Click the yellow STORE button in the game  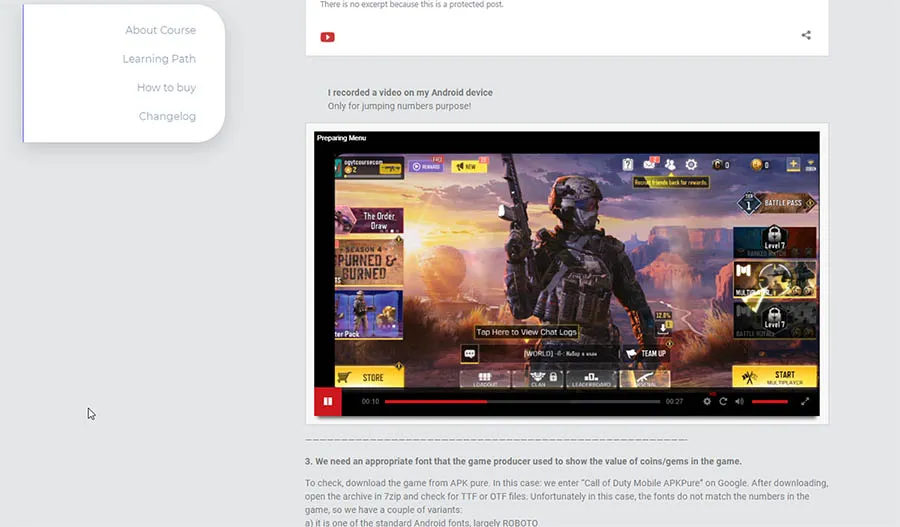click(369, 377)
